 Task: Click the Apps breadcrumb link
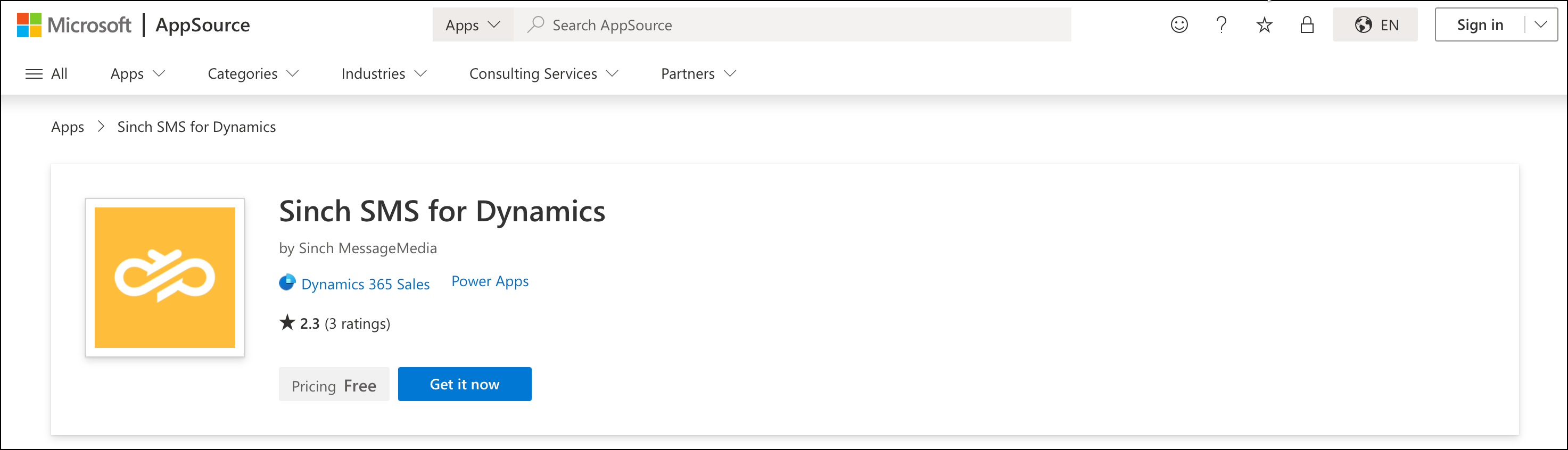68,127
